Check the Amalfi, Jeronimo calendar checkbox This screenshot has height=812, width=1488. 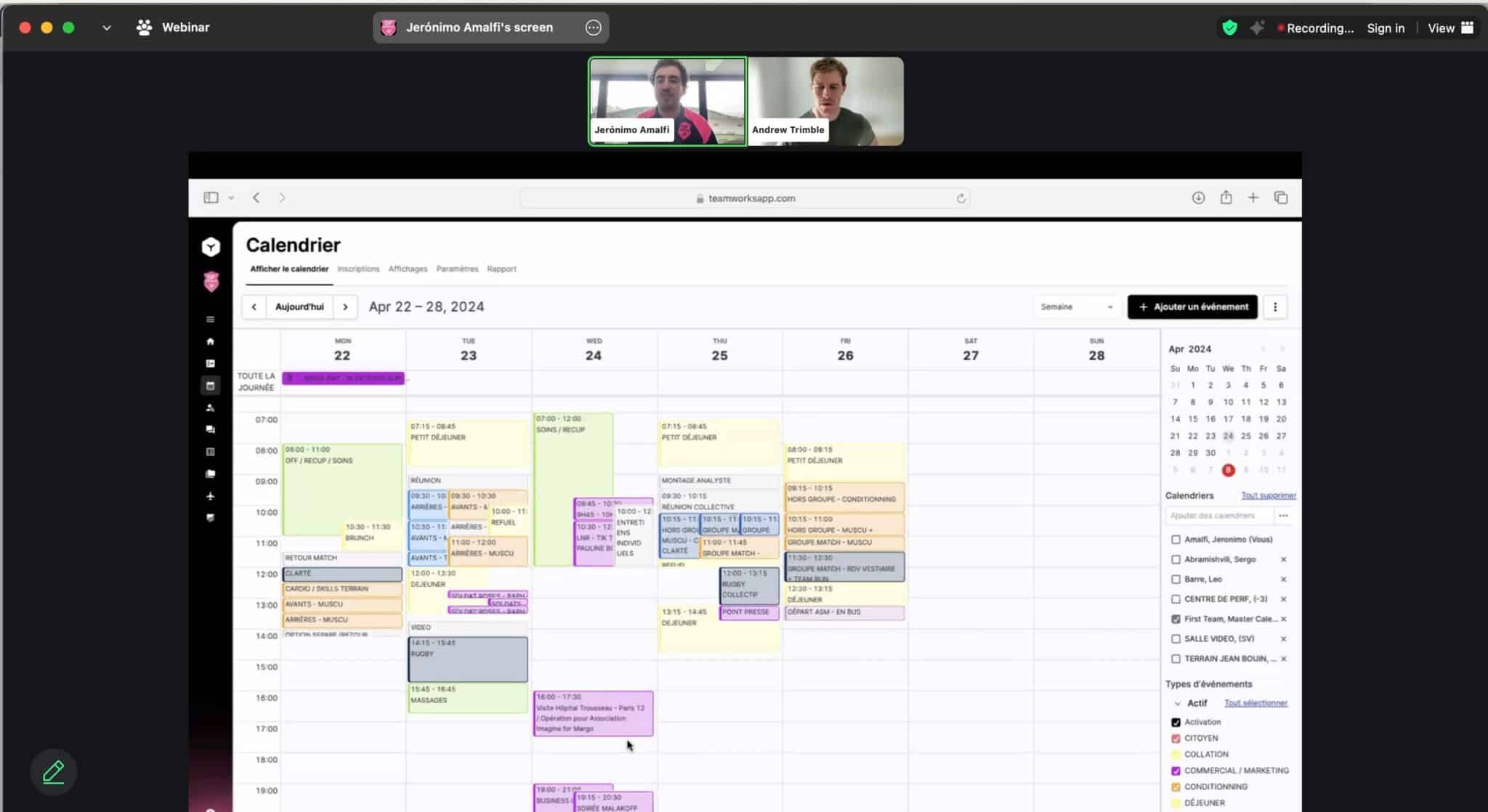pos(1176,539)
